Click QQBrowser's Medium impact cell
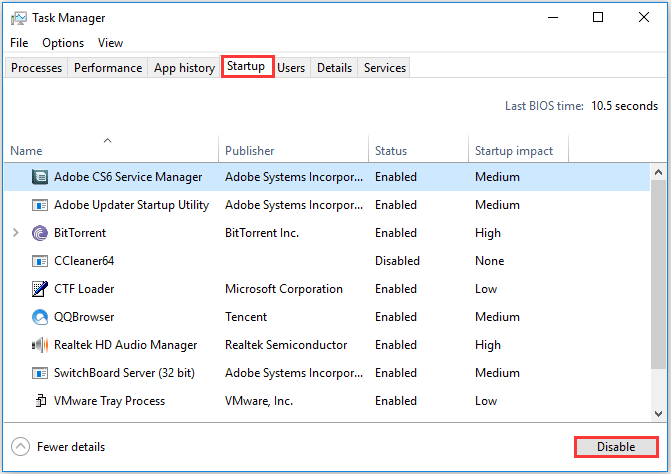Image resolution: width=671 pixels, height=474 pixels. (497, 317)
